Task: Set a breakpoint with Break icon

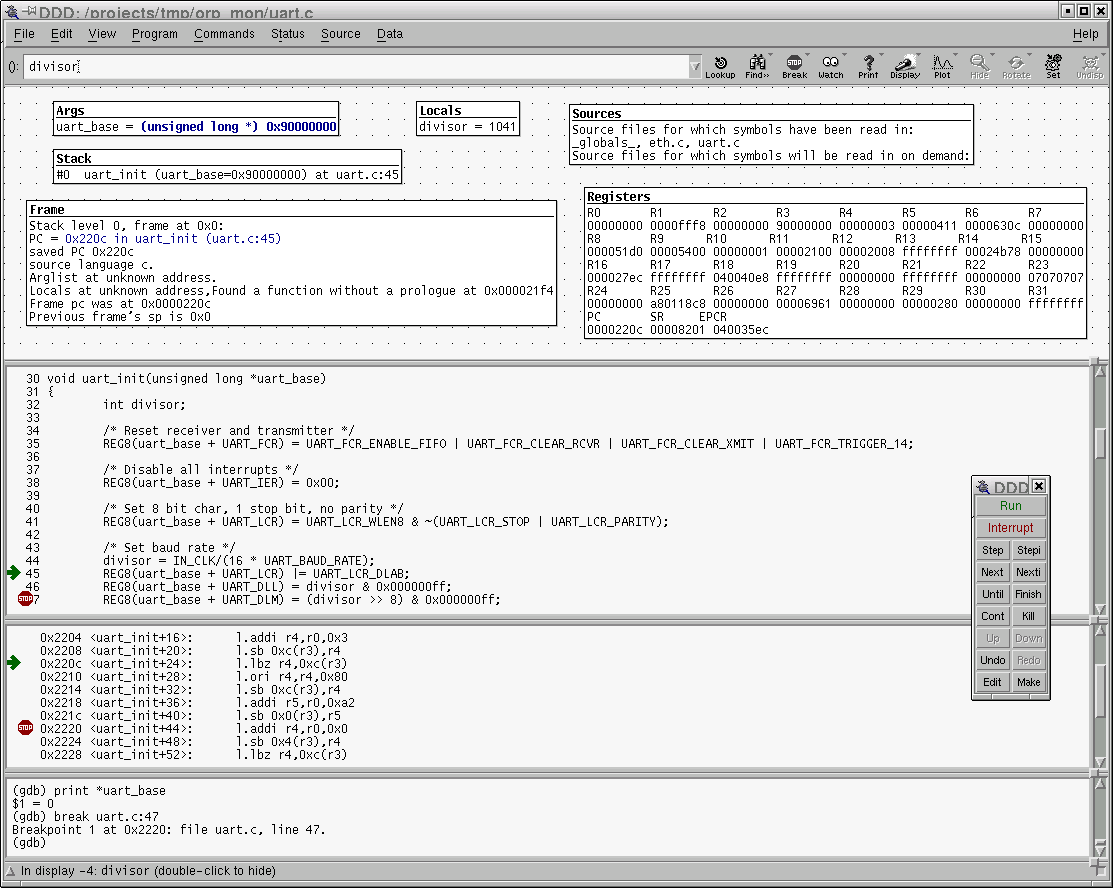Action: point(794,66)
